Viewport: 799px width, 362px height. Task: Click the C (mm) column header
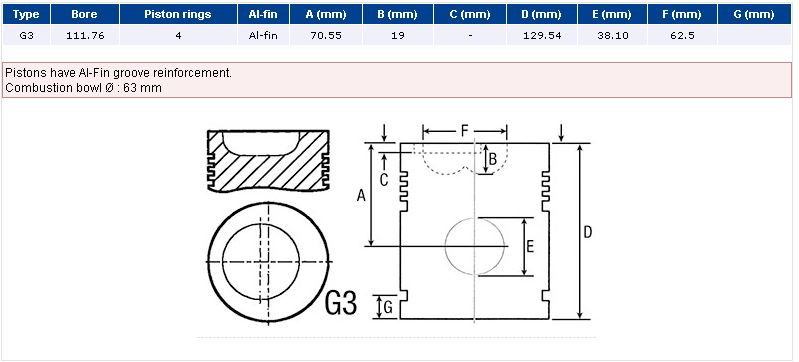coord(470,14)
